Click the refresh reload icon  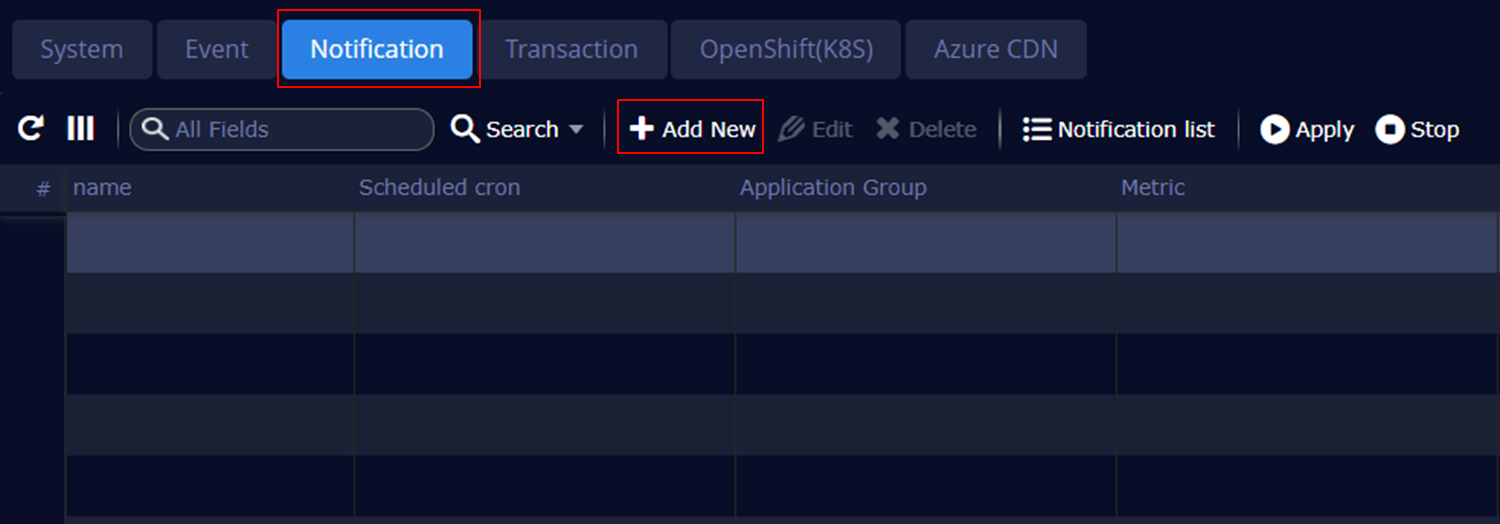[x=31, y=129]
